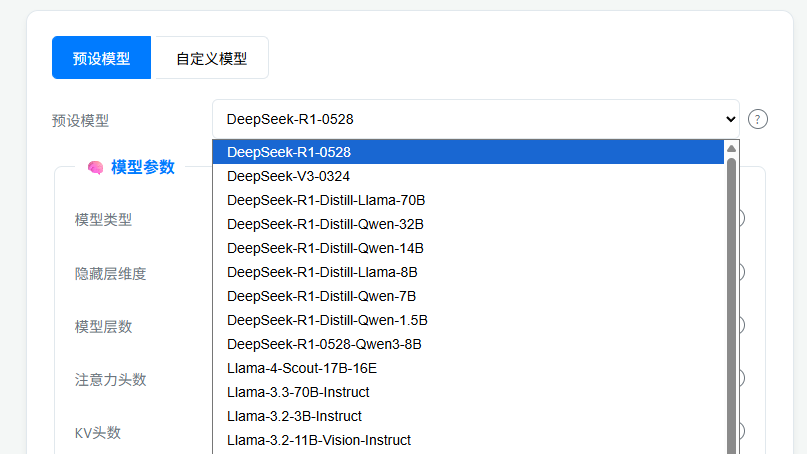Pick DeepSeek-R1-Distill-Llama-8B from the list
The image size is (807, 454).
click(468, 272)
